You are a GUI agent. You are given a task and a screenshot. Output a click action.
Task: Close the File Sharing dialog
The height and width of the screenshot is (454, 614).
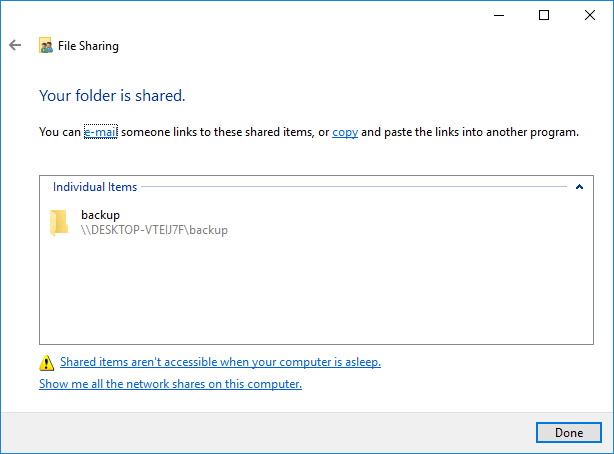click(590, 15)
